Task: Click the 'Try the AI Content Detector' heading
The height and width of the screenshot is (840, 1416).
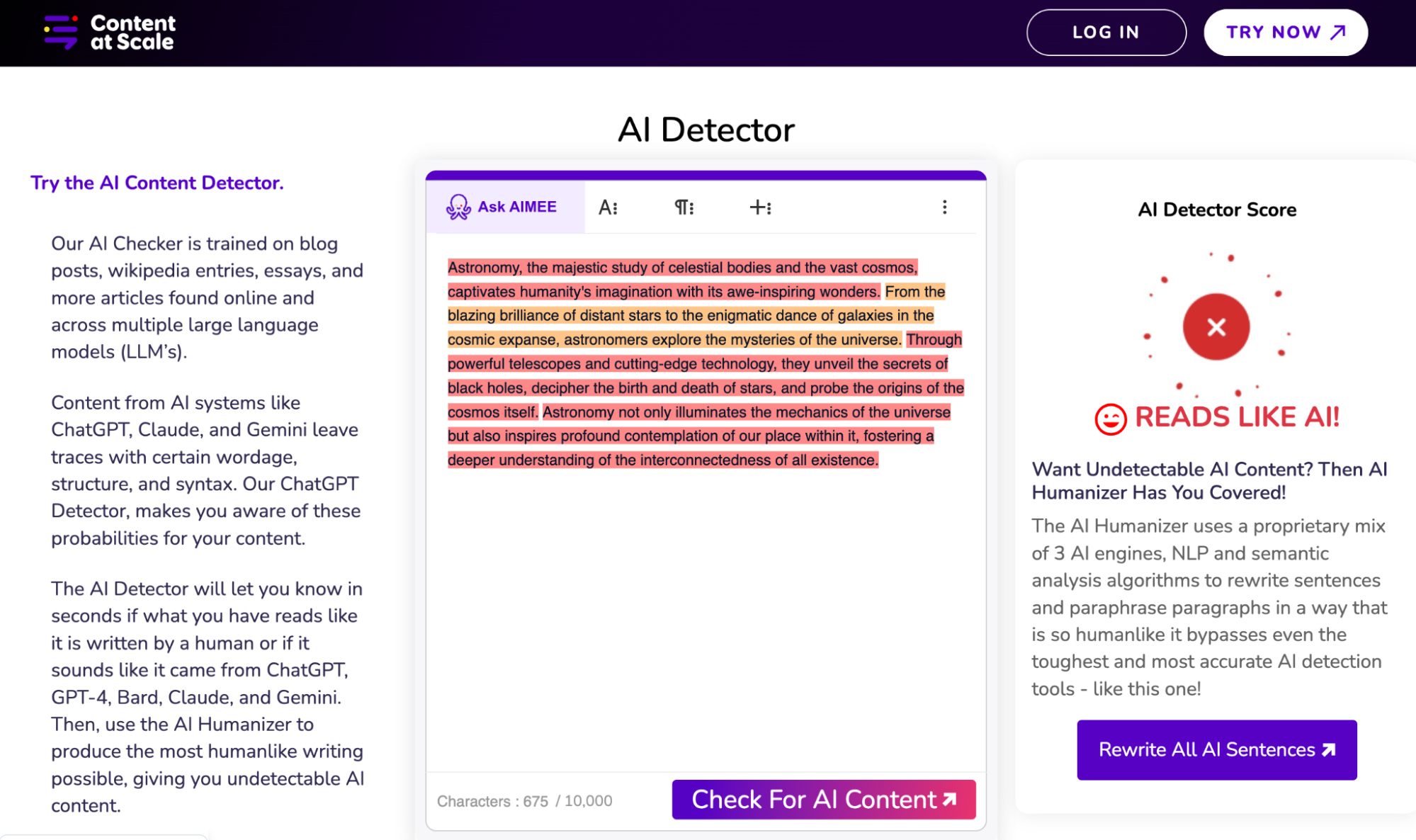Action: click(x=157, y=183)
